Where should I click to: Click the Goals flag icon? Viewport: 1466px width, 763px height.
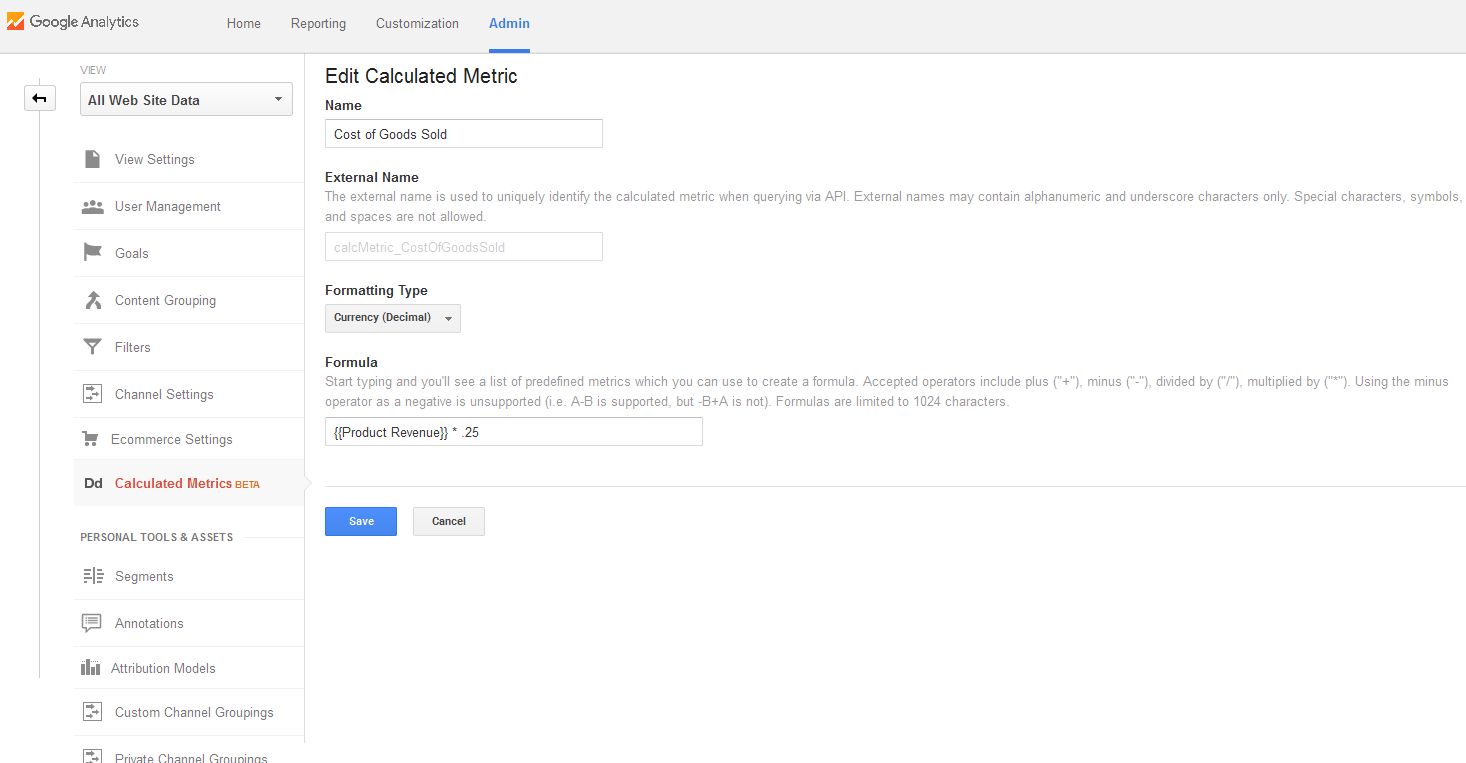(x=92, y=253)
